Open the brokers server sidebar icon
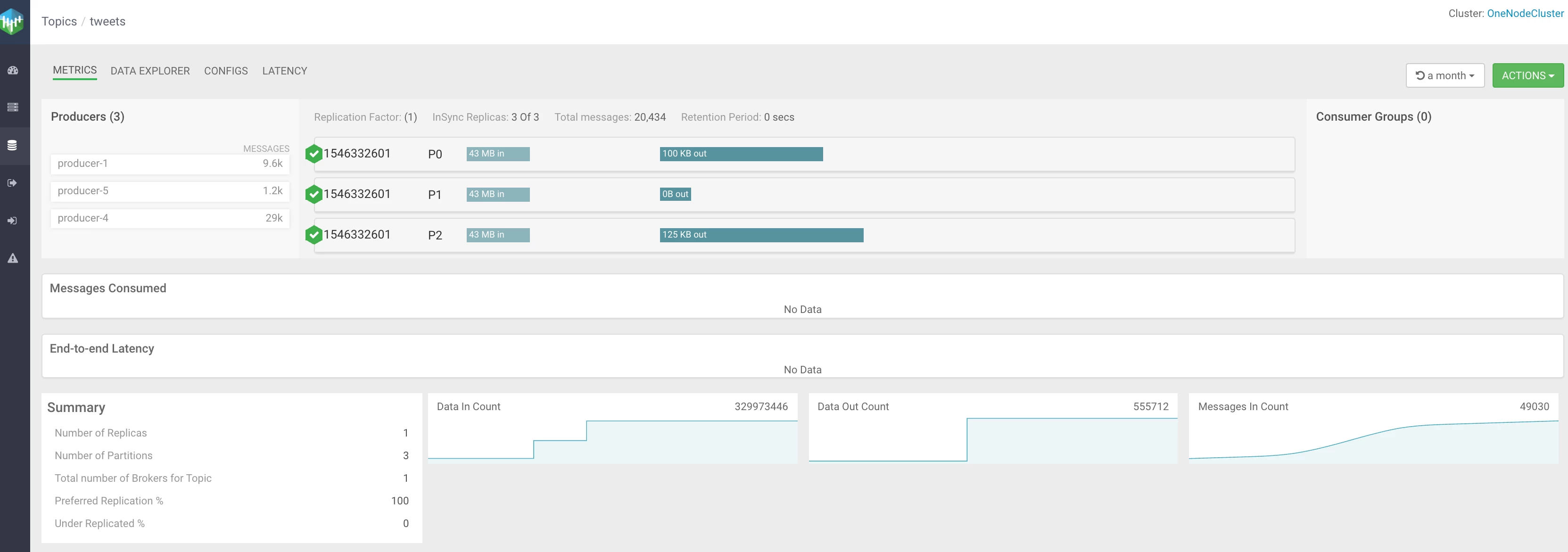This screenshot has width=1568, height=552. coord(13,107)
